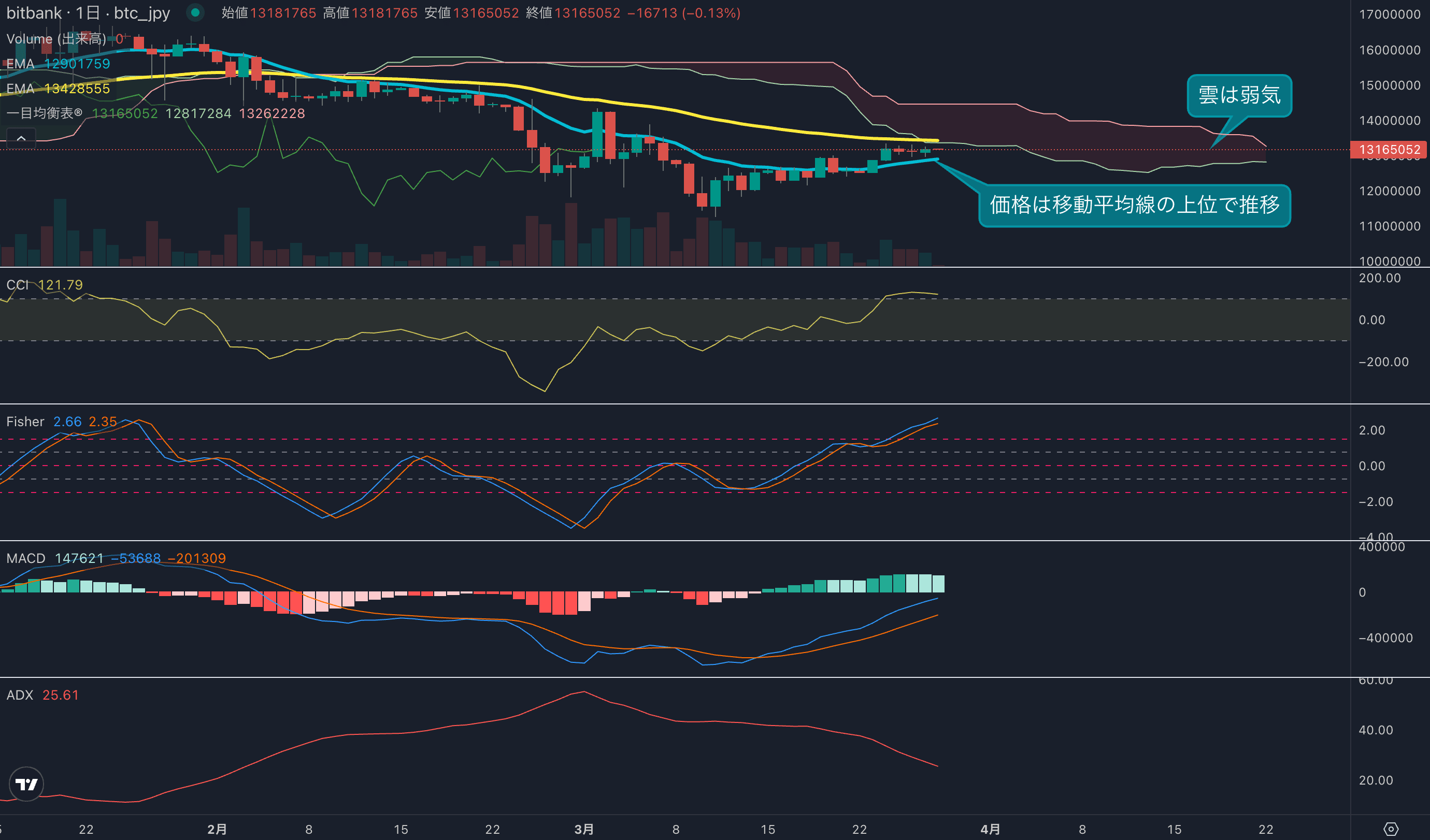
Task: Select the cyan EMA 12901759 legend
Action: [x=58, y=64]
